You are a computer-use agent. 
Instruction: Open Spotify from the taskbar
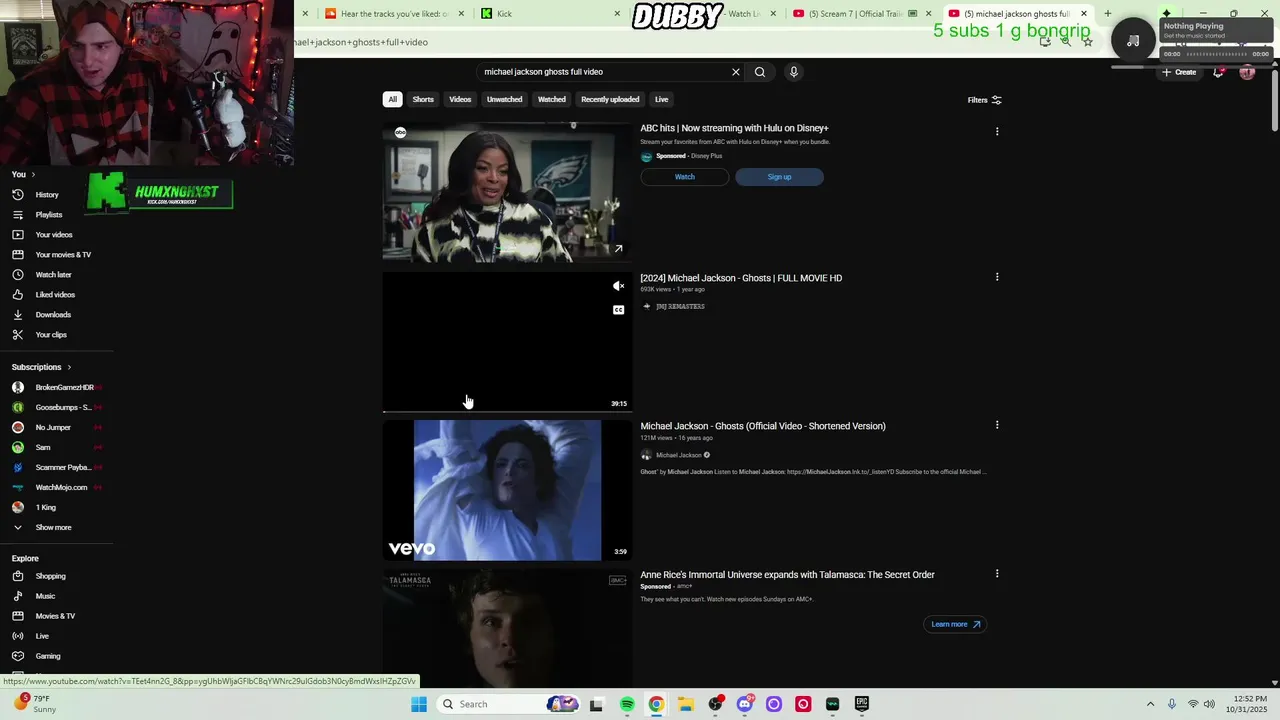(x=627, y=704)
